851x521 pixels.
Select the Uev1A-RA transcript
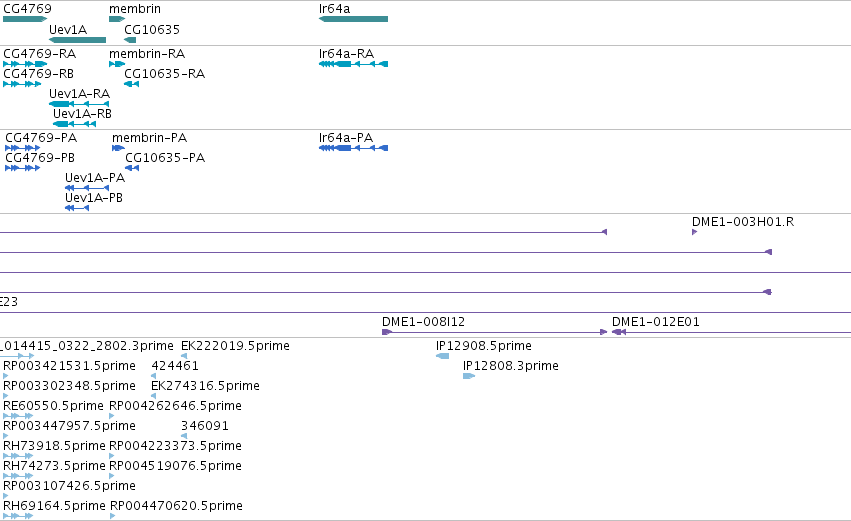point(79,104)
